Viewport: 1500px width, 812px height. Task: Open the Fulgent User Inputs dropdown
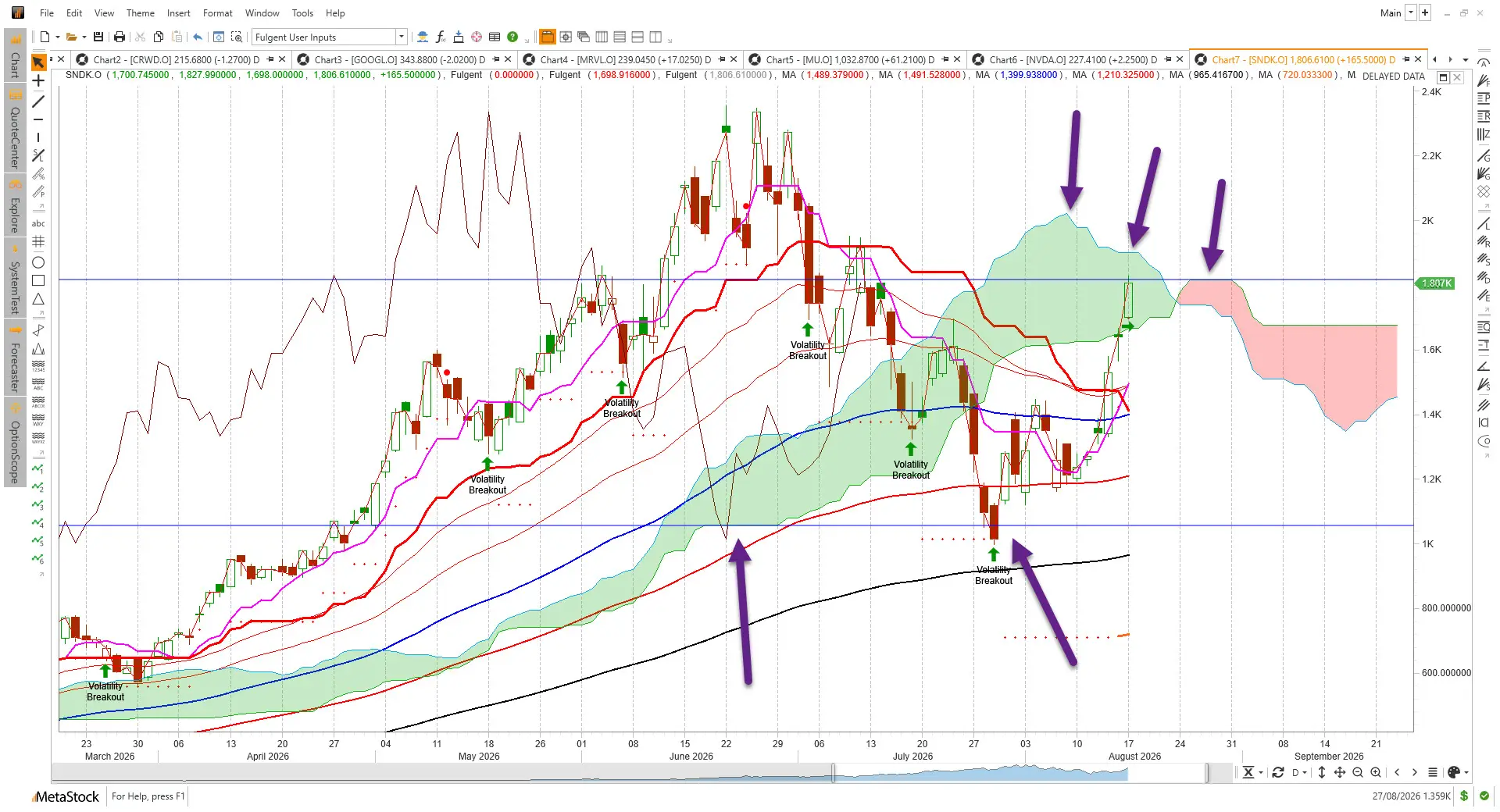[x=402, y=37]
